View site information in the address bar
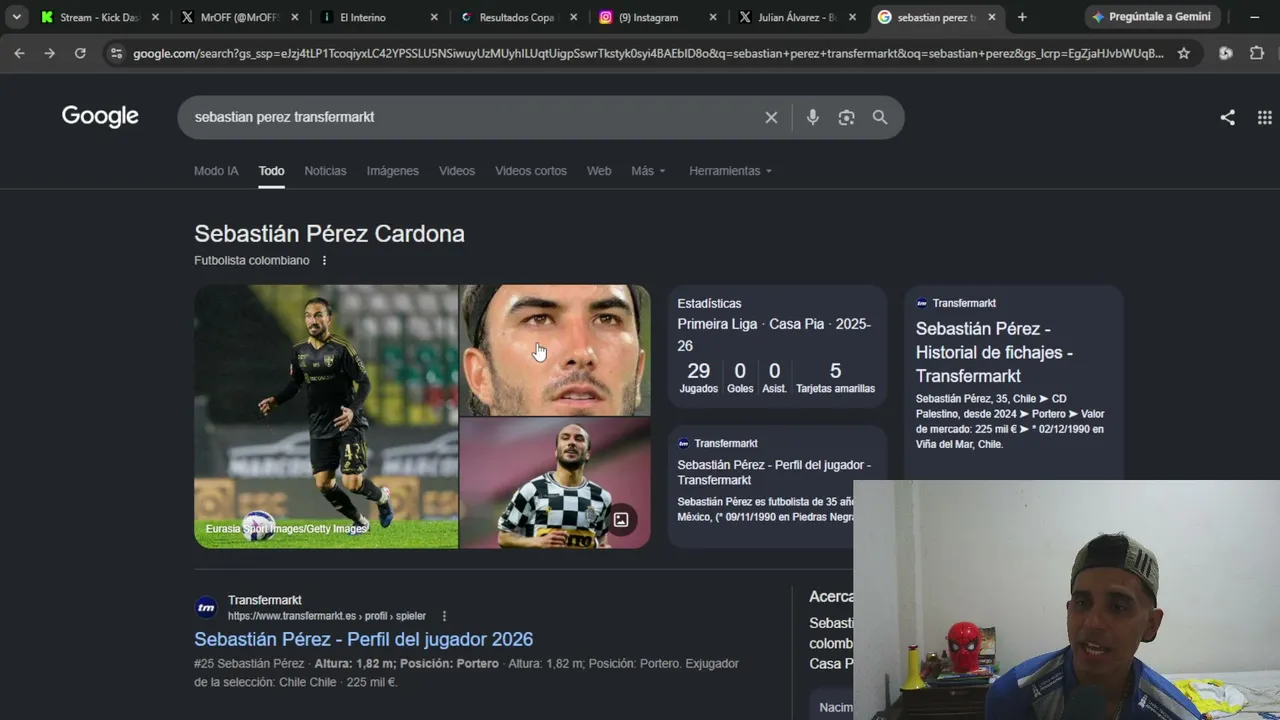Image resolution: width=1280 pixels, height=720 pixels. (116, 53)
